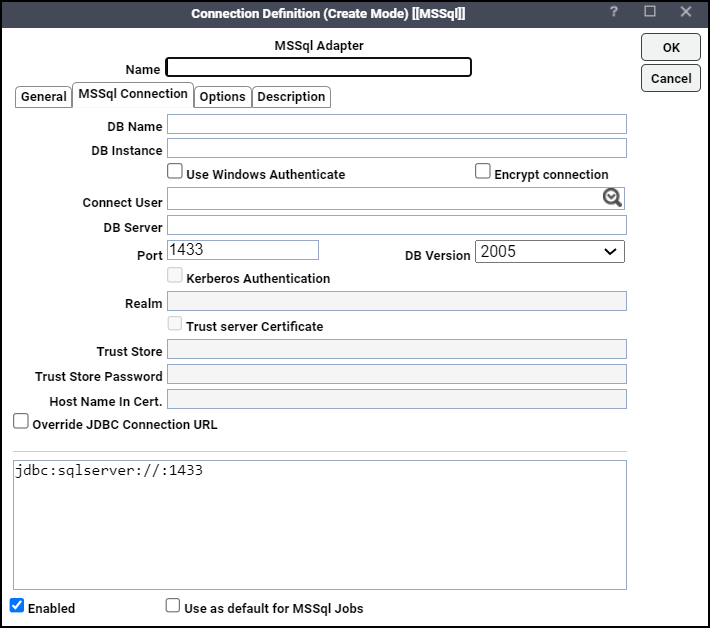This screenshot has height=628, width=710.
Task: Open the DB Version dropdown
Action: 550,251
